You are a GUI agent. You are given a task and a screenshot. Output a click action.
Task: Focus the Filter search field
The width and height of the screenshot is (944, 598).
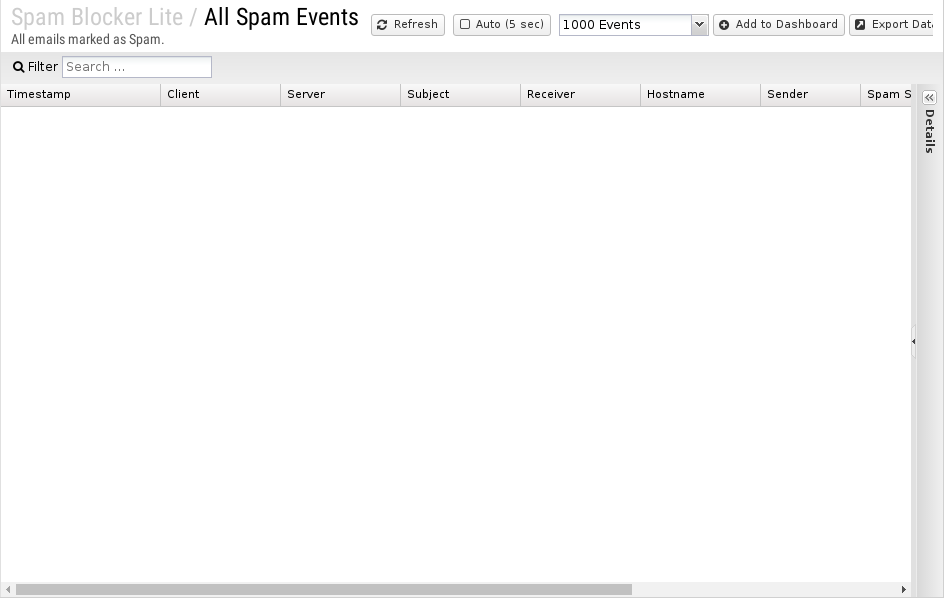[137, 67]
